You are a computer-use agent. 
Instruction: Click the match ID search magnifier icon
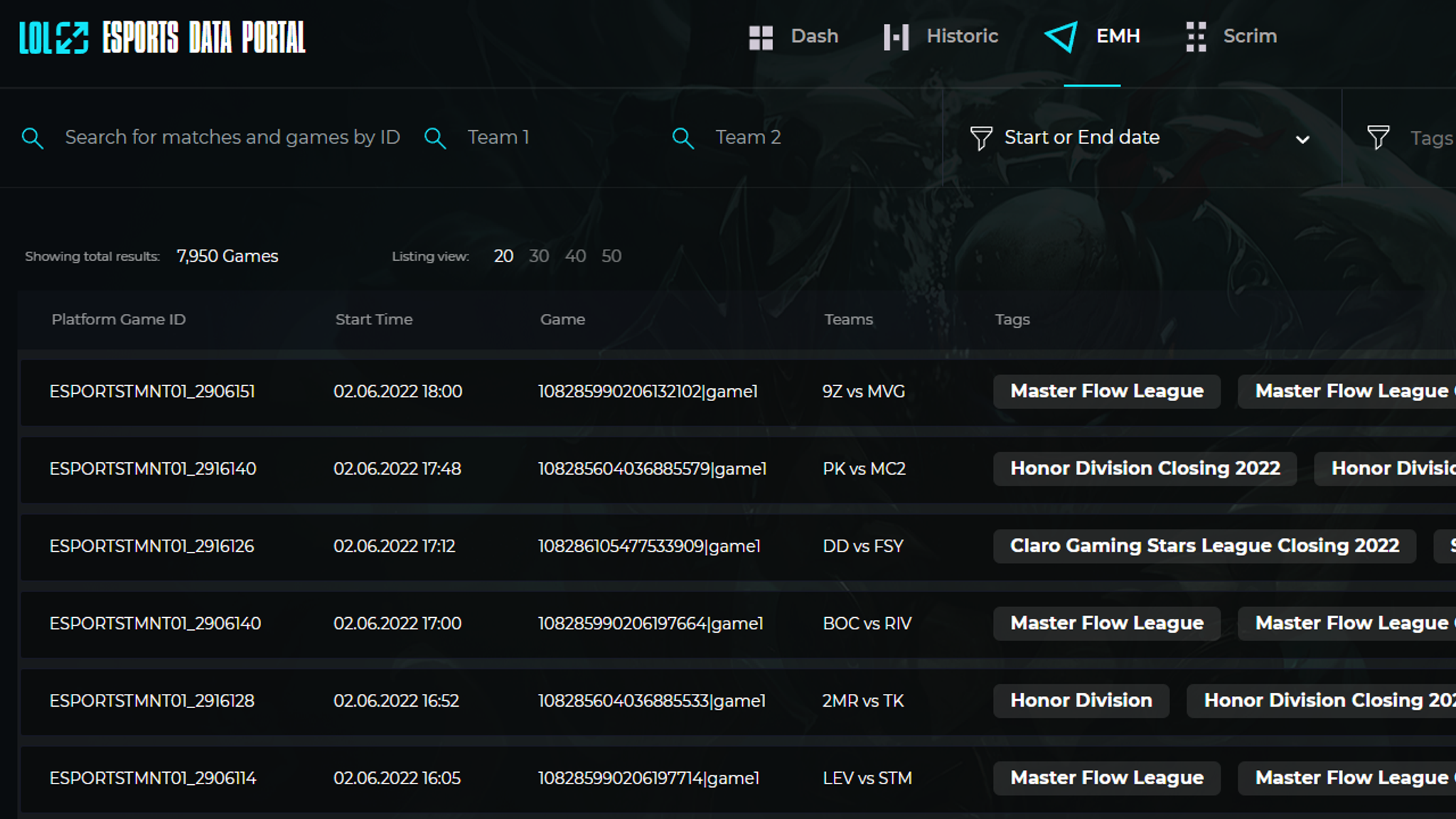[33, 138]
